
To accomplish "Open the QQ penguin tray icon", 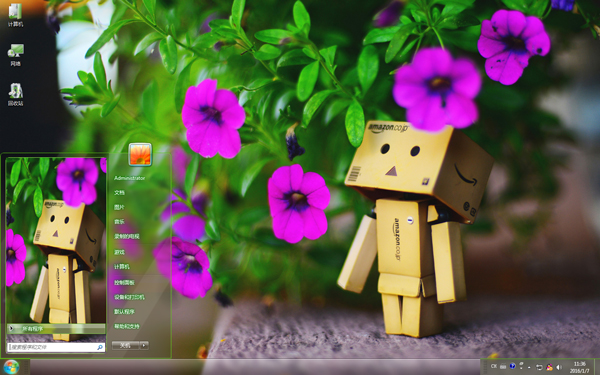I will tap(549, 367).
